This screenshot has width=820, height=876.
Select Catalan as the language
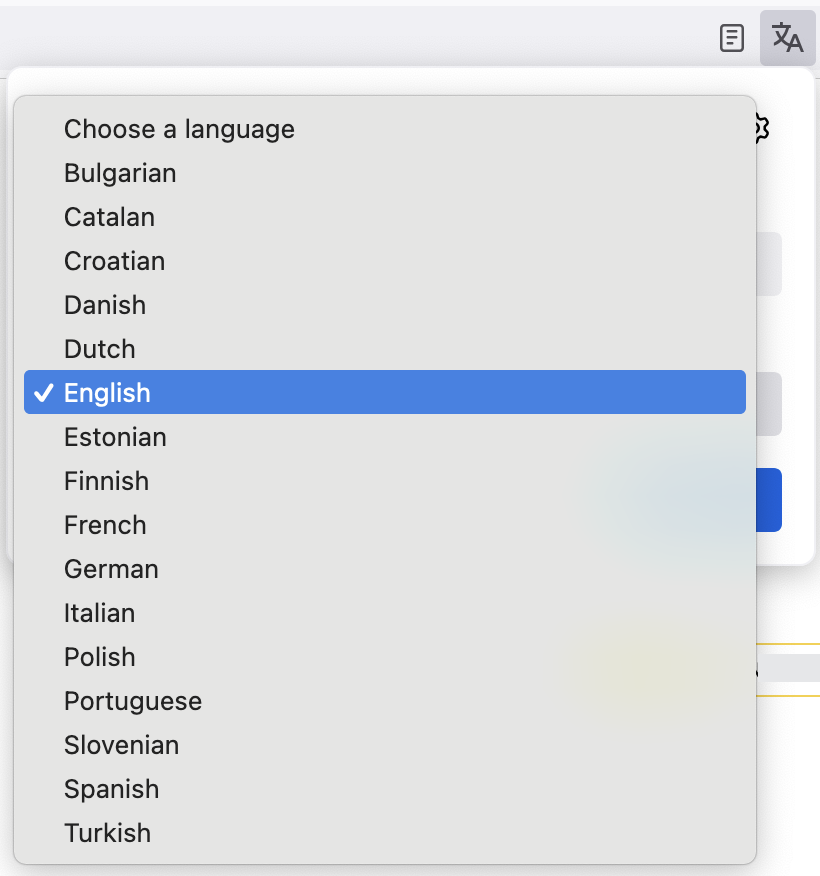coord(109,216)
